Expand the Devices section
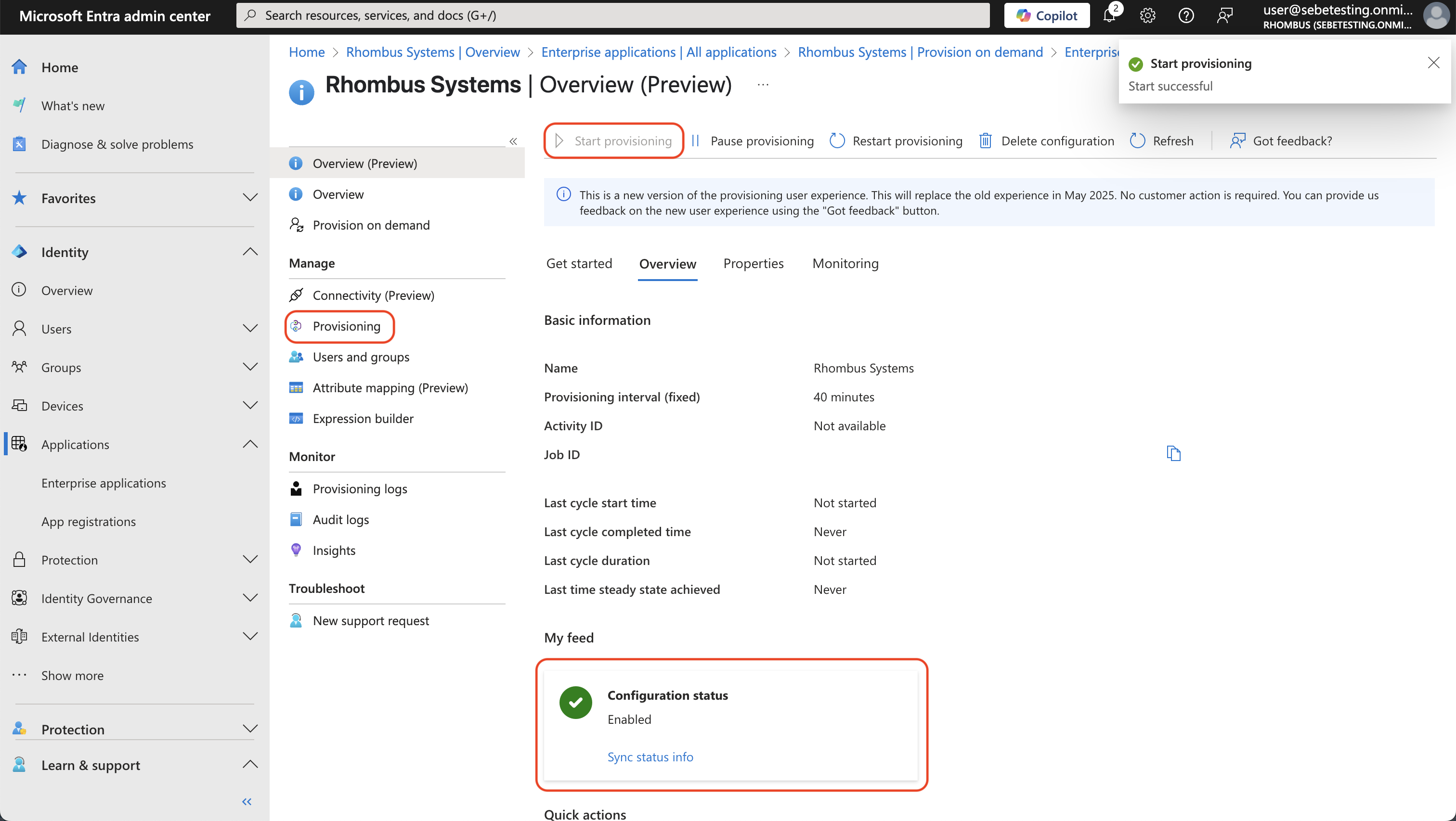This screenshot has width=1456, height=821. pyautogui.click(x=250, y=405)
